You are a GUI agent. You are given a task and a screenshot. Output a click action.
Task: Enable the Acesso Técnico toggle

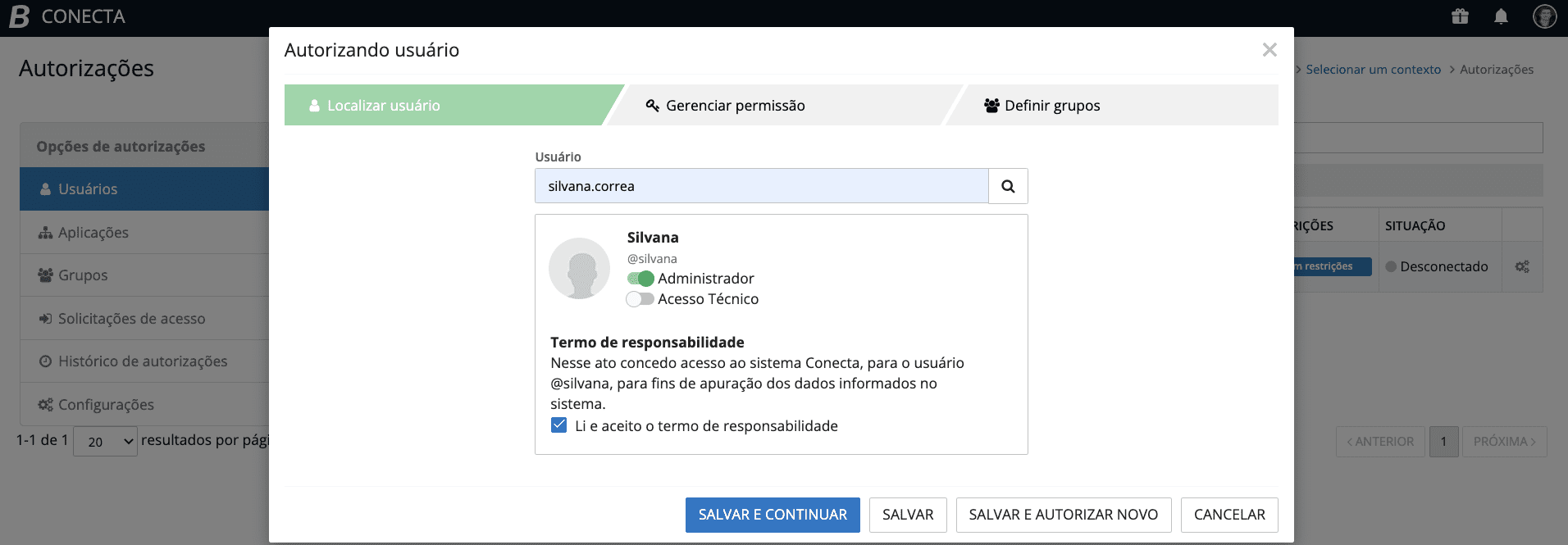640,299
